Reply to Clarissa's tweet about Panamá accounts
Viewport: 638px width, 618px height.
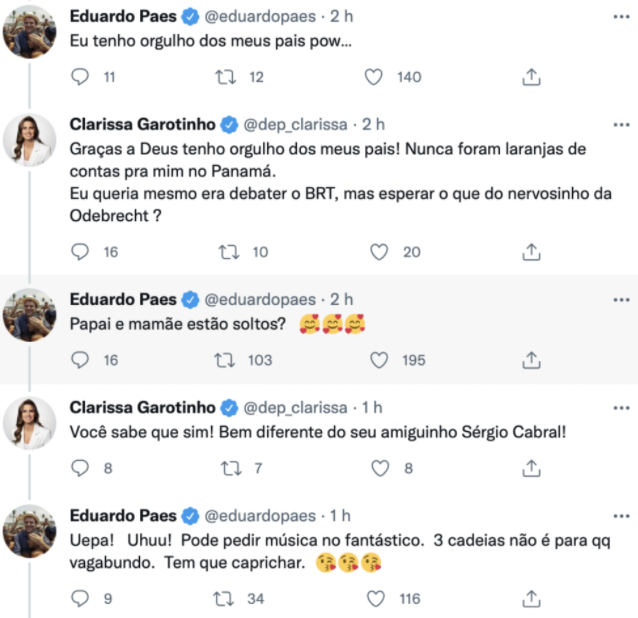click(x=82, y=252)
